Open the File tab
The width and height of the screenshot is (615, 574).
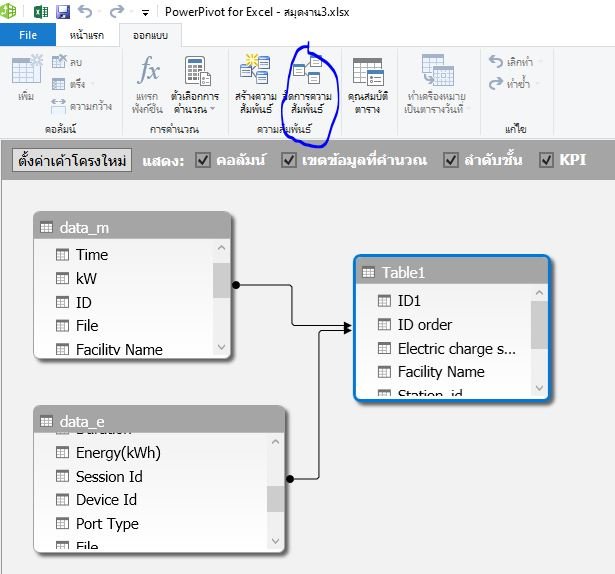pyautogui.click(x=28, y=35)
